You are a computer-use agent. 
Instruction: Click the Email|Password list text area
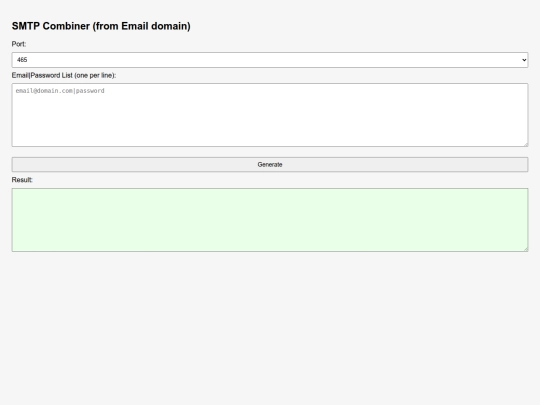[270, 115]
